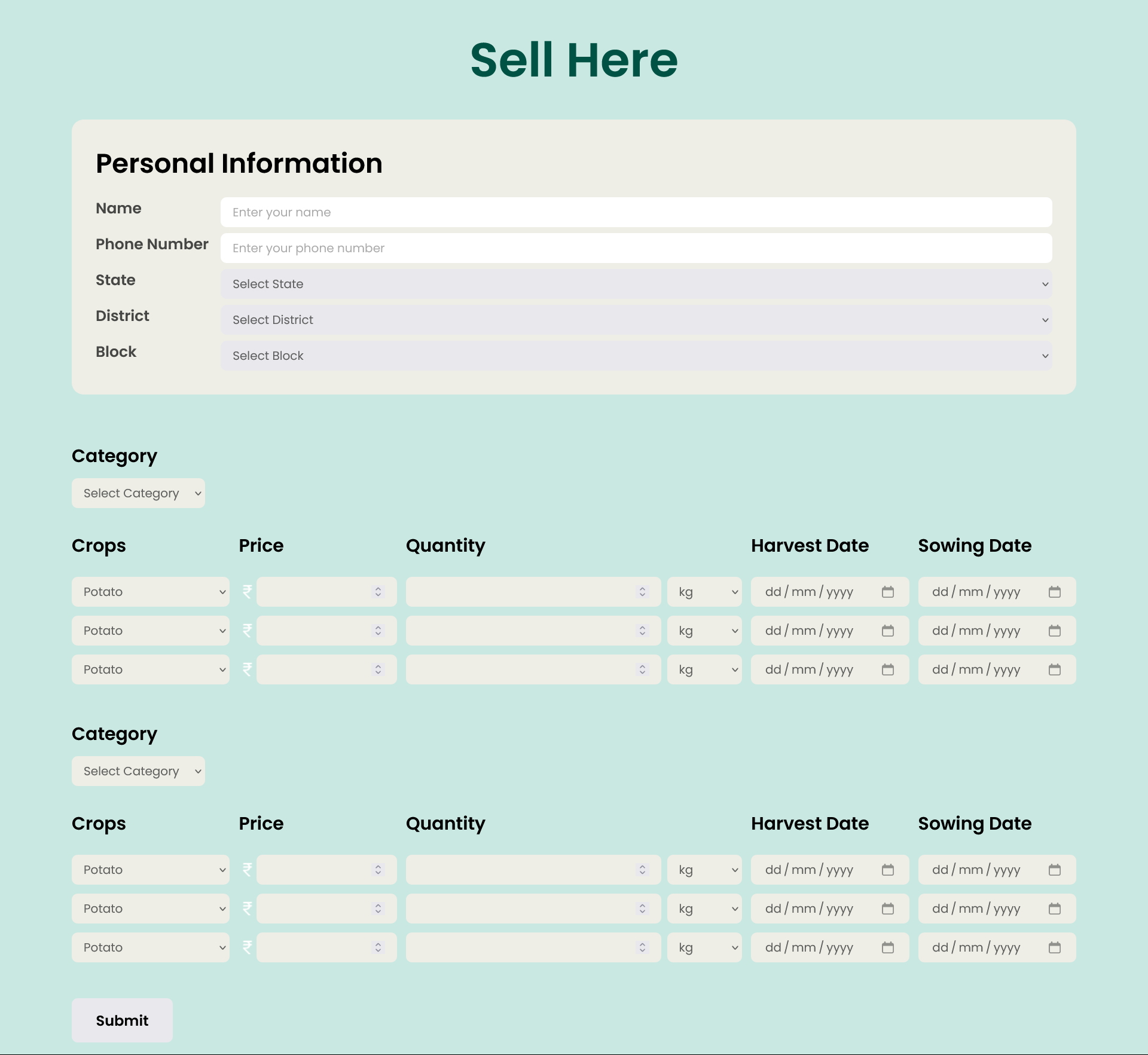This screenshot has height=1055, width=1148.
Task: Open the Select Block dropdown
Action: (x=636, y=356)
